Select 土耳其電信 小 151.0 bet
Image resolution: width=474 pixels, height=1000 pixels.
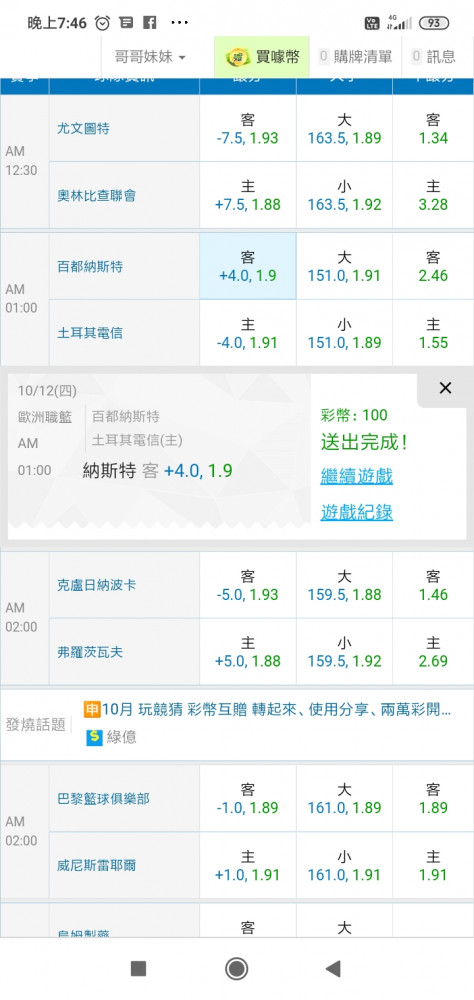point(344,333)
